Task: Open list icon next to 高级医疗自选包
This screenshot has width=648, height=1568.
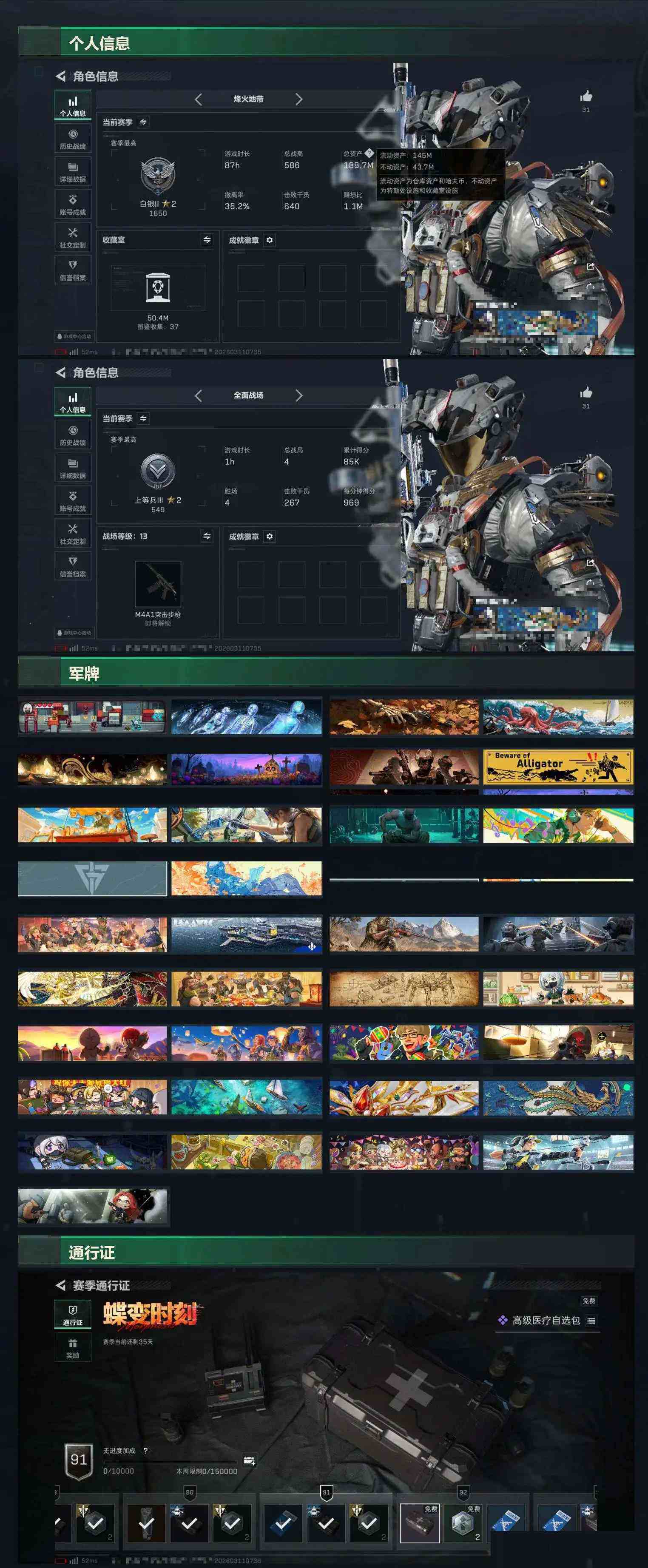Action: click(591, 1320)
